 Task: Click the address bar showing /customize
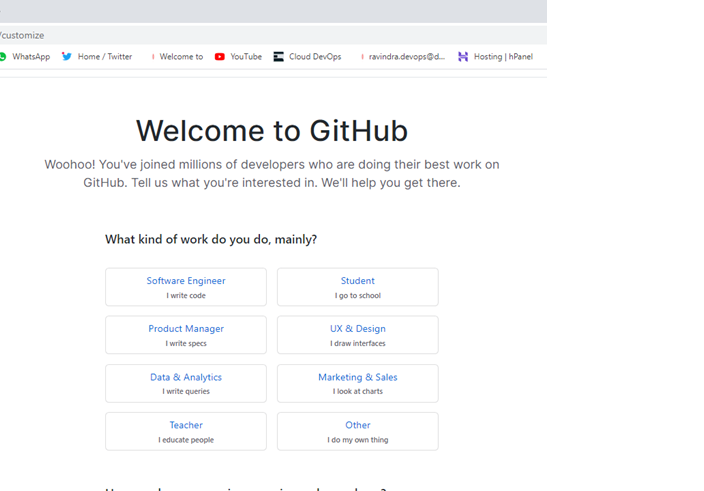(200, 35)
